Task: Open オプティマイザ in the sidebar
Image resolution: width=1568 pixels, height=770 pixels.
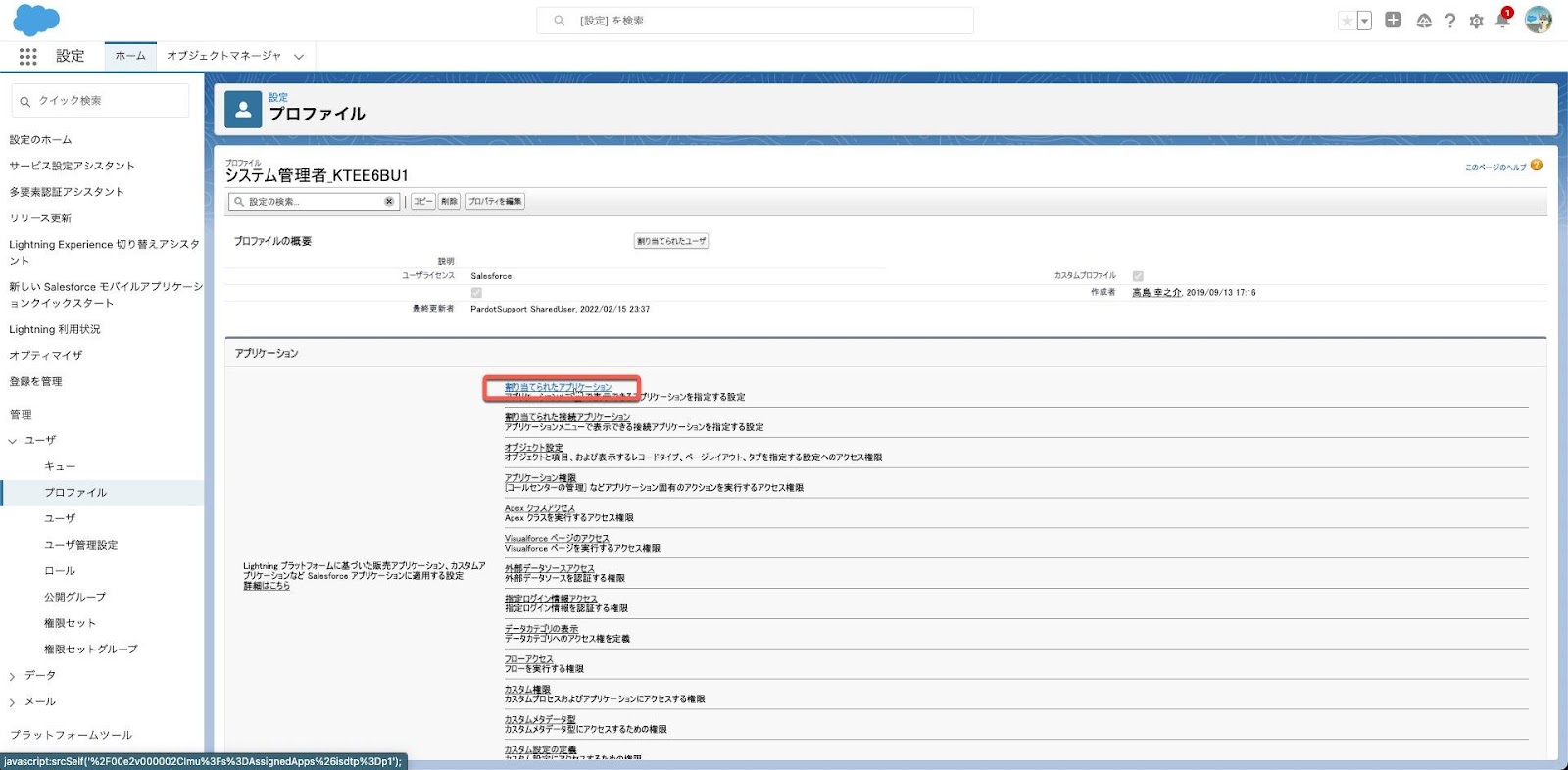Action: [x=46, y=355]
